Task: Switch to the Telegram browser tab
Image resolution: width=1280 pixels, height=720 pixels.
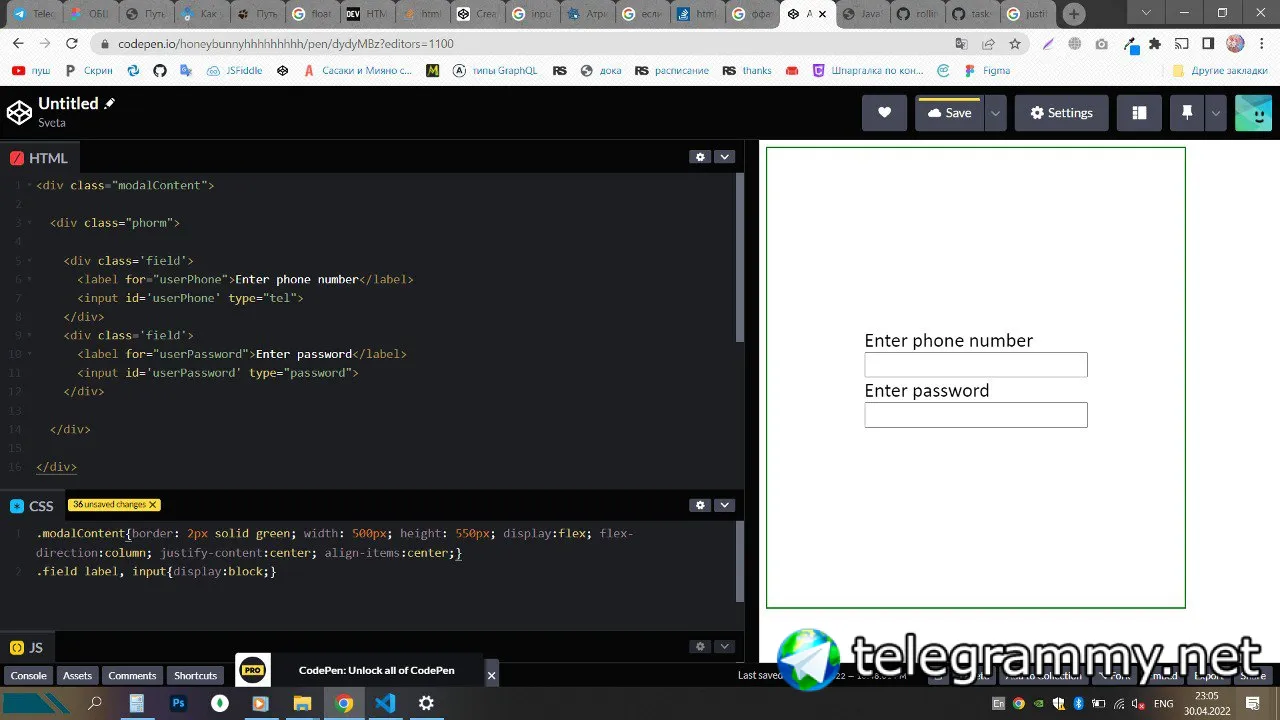Action: click(32, 14)
